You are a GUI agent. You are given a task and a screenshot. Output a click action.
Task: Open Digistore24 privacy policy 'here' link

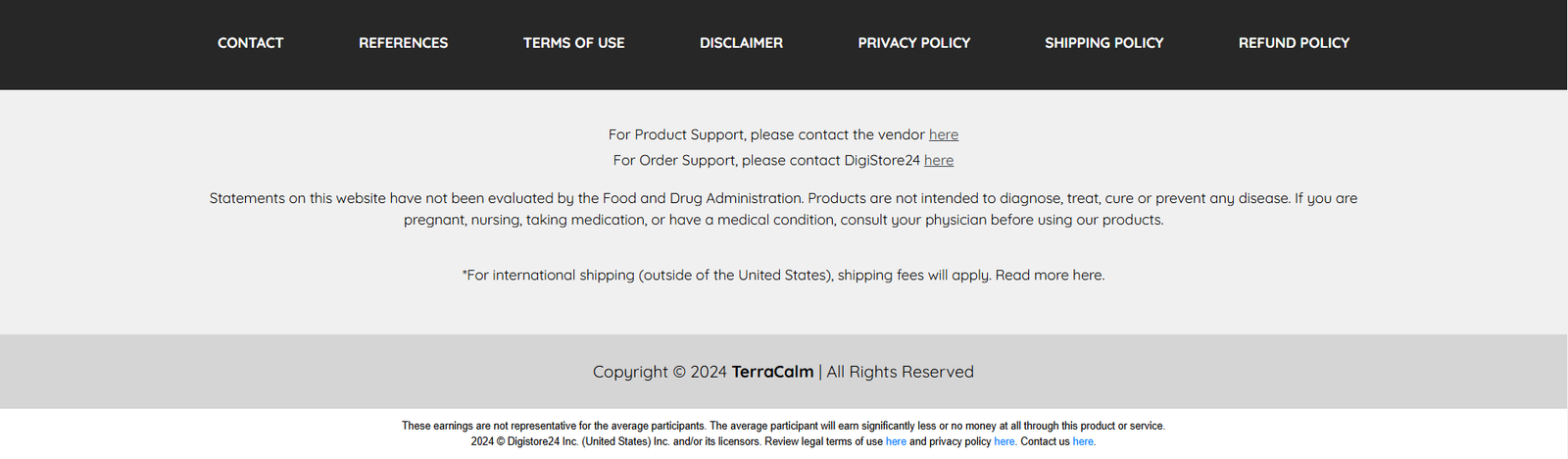[x=1004, y=441]
